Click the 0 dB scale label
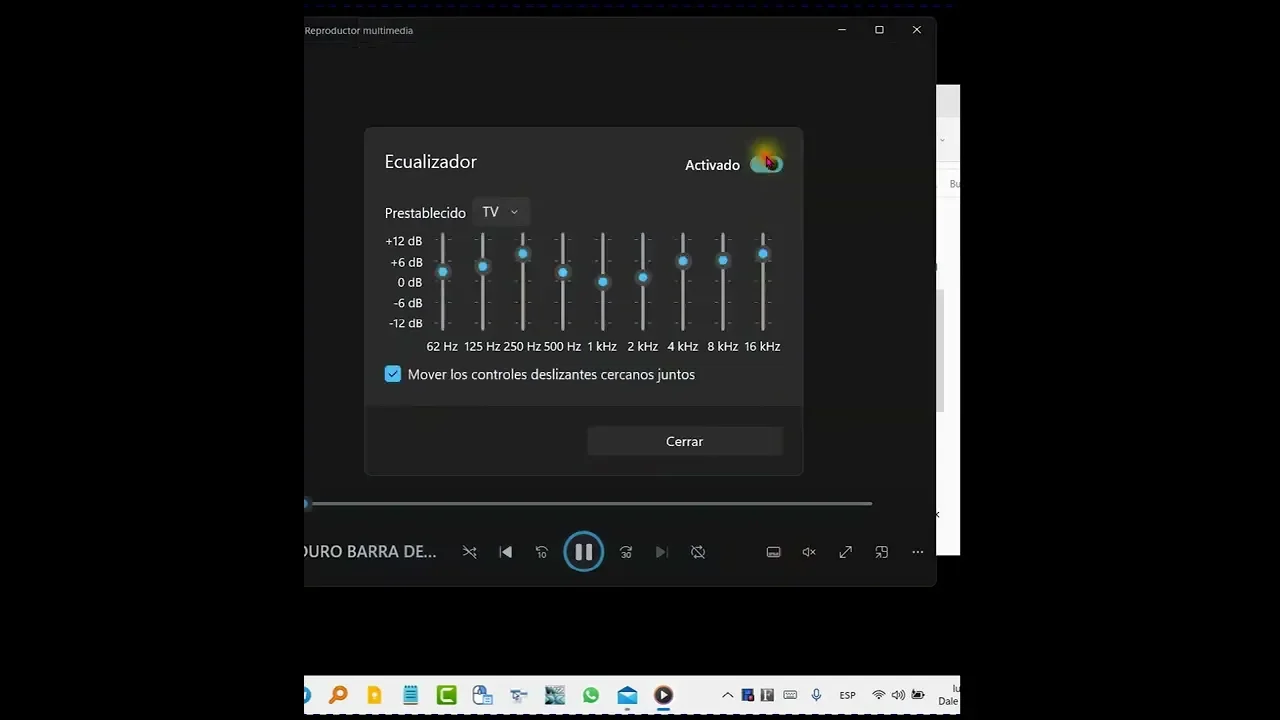 pyautogui.click(x=410, y=282)
